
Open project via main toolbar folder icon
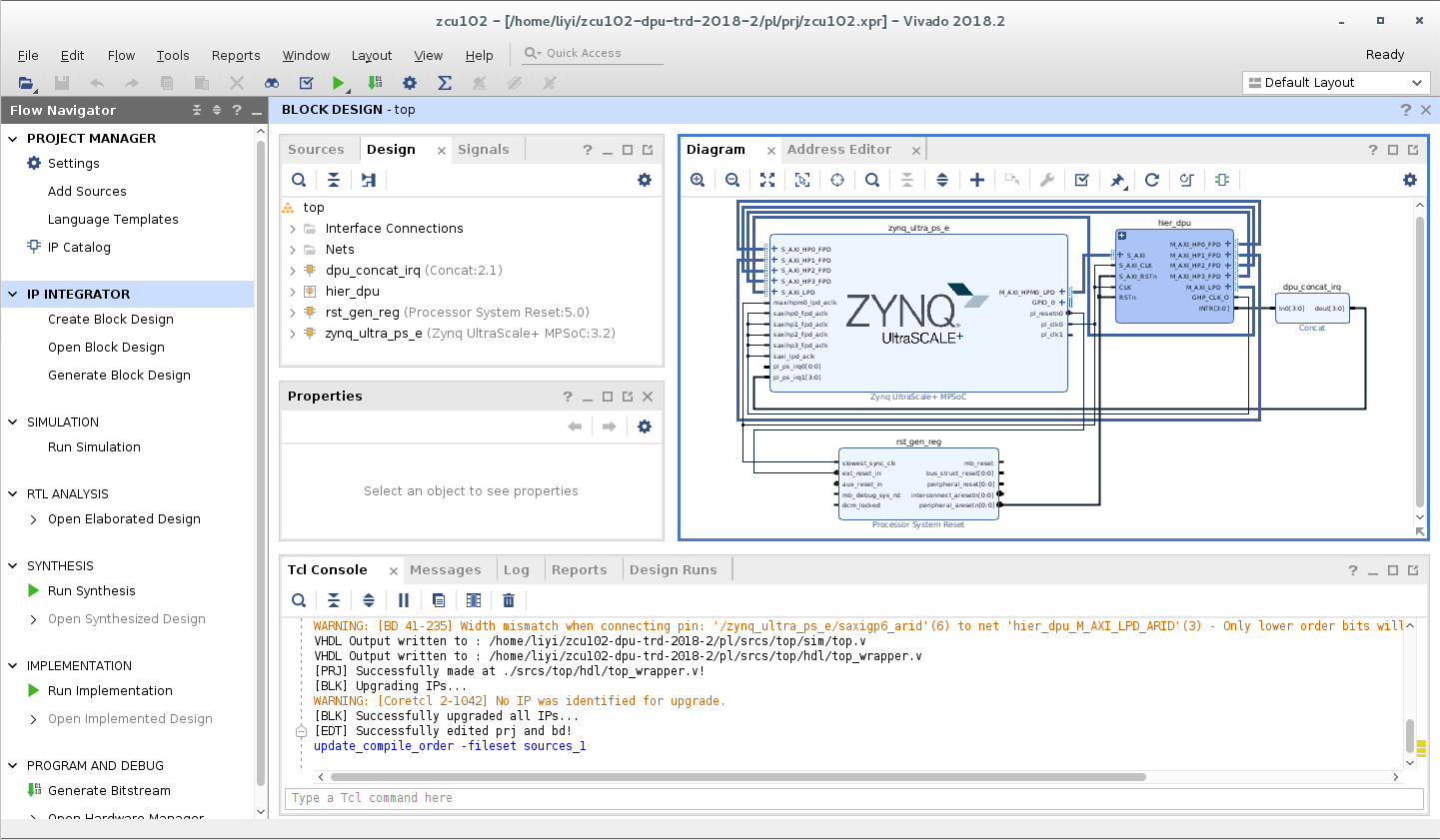[26, 83]
